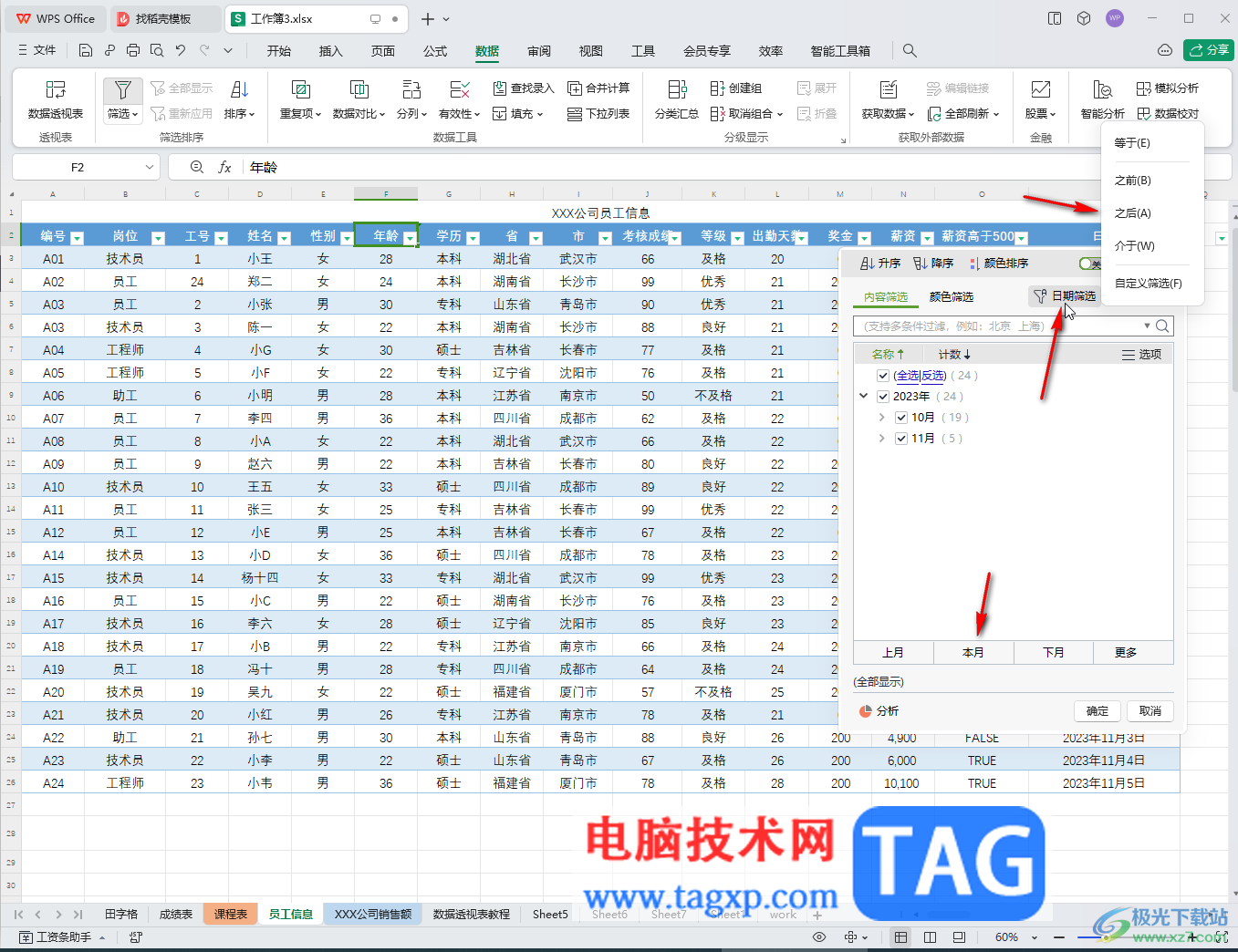Select cell containing 小王 in the name column

260,259
